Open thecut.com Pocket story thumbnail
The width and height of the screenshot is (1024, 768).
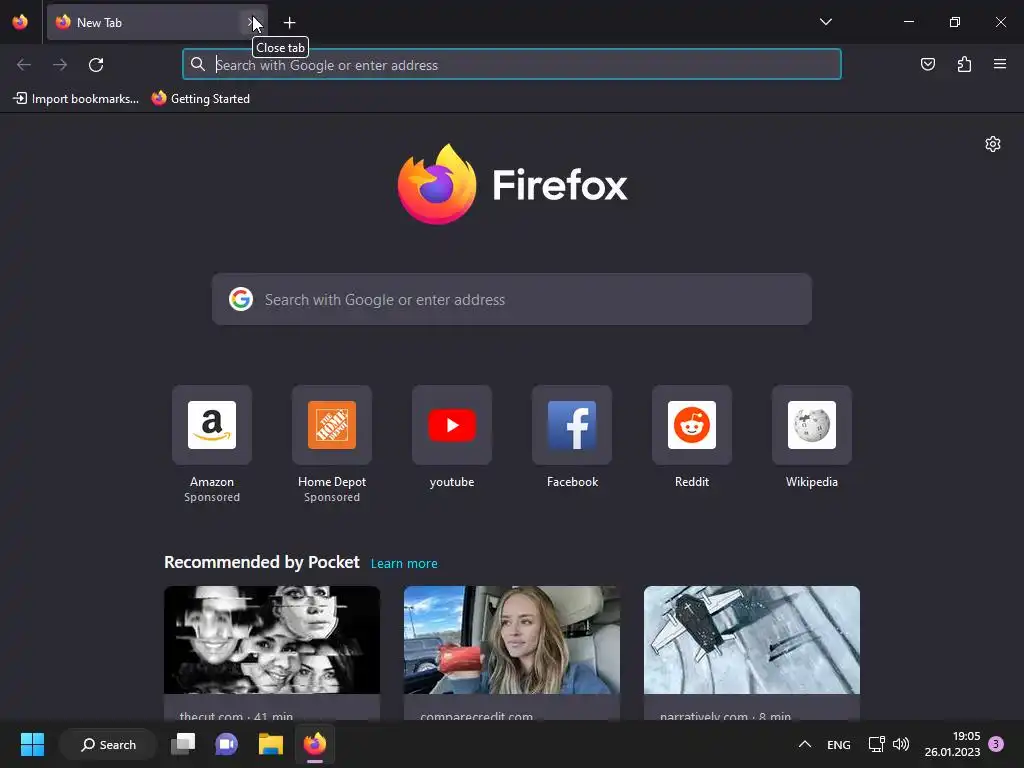pos(272,640)
